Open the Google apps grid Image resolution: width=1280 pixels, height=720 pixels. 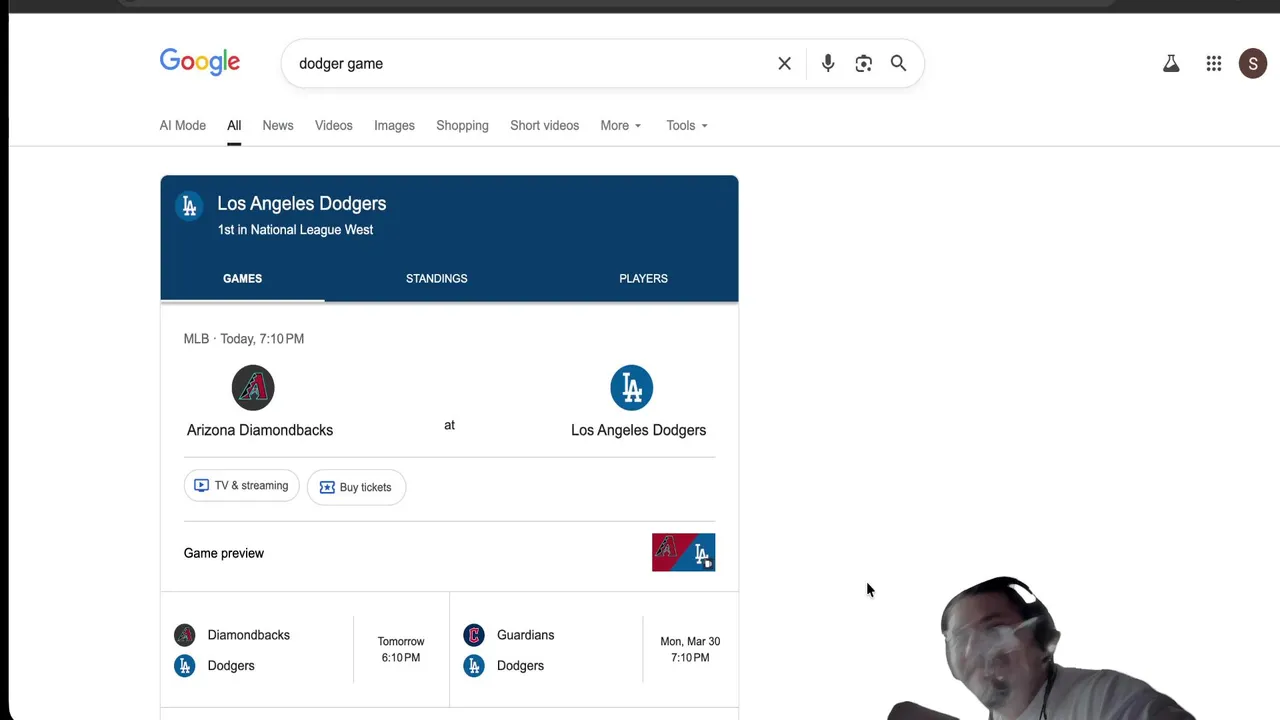[1214, 64]
